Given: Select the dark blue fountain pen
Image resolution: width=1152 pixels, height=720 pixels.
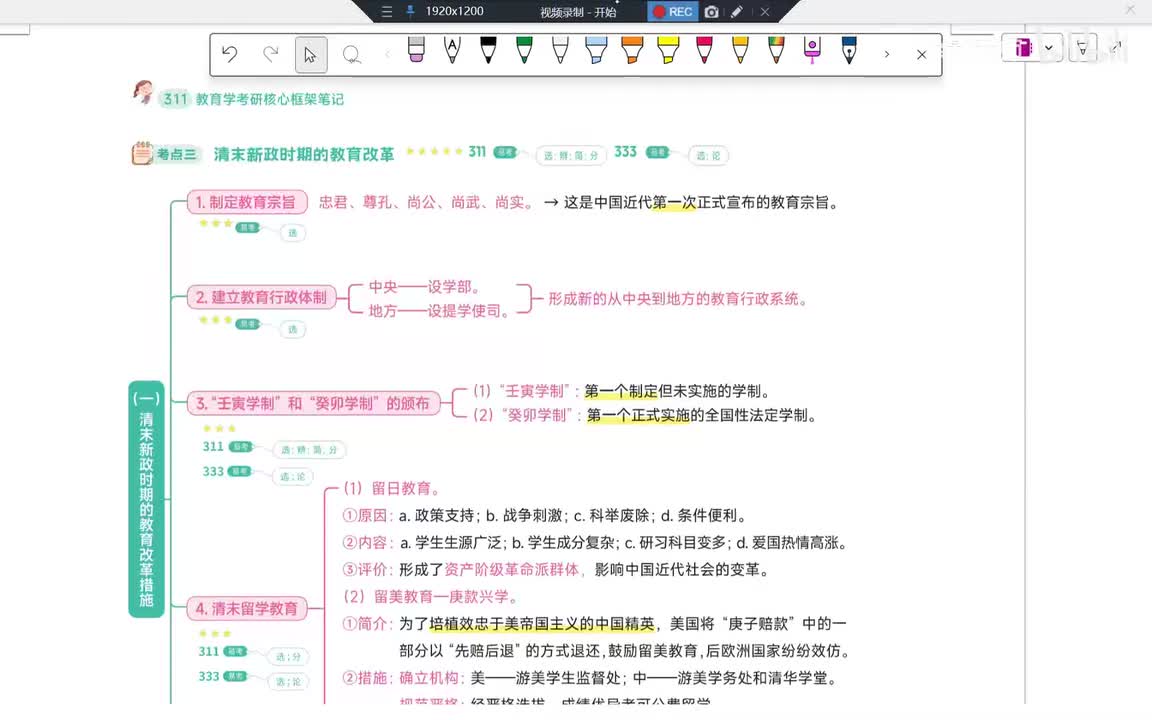Looking at the screenshot, I should coord(849,50).
